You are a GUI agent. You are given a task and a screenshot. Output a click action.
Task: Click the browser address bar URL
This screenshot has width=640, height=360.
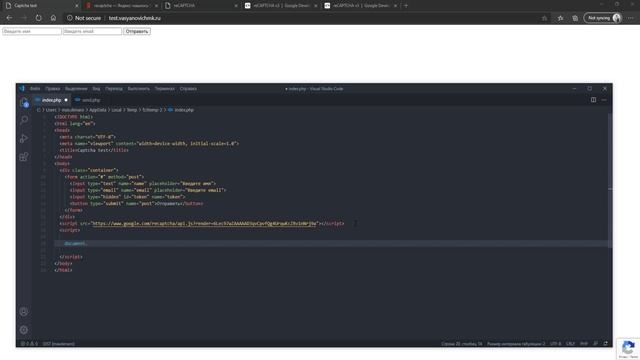(x=135, y=18)
